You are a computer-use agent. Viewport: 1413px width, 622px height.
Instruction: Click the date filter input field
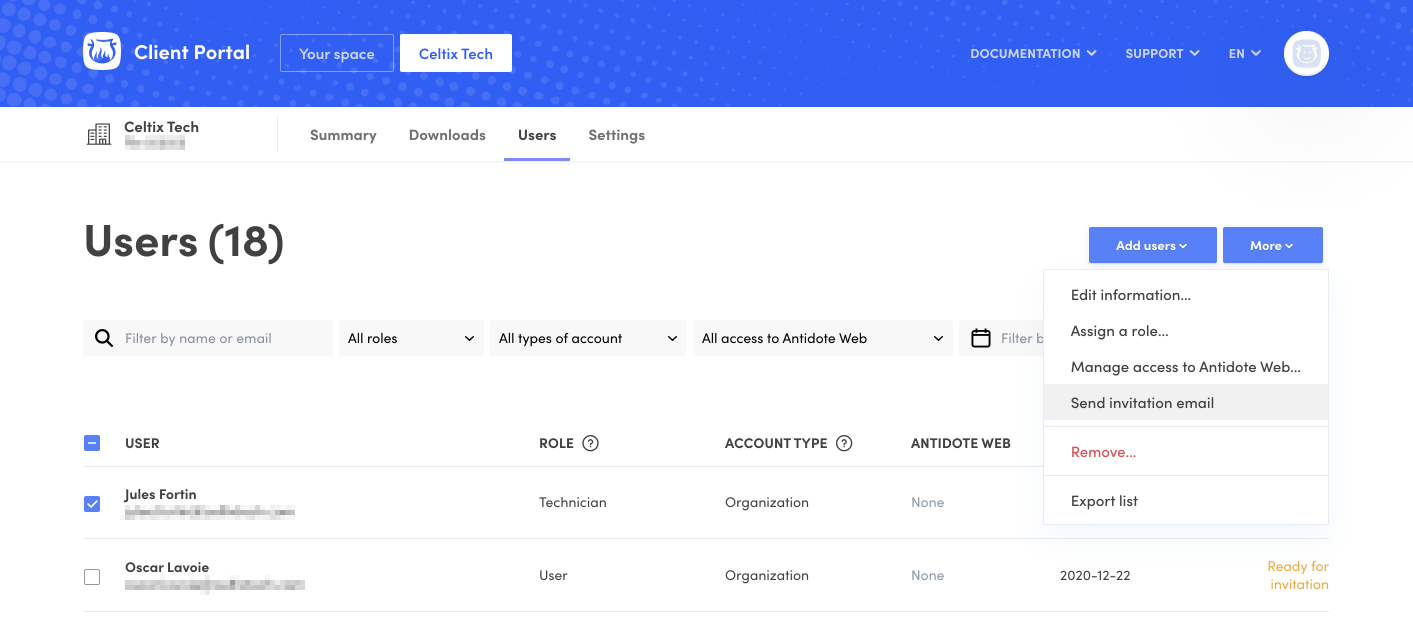click(1001, 338)
